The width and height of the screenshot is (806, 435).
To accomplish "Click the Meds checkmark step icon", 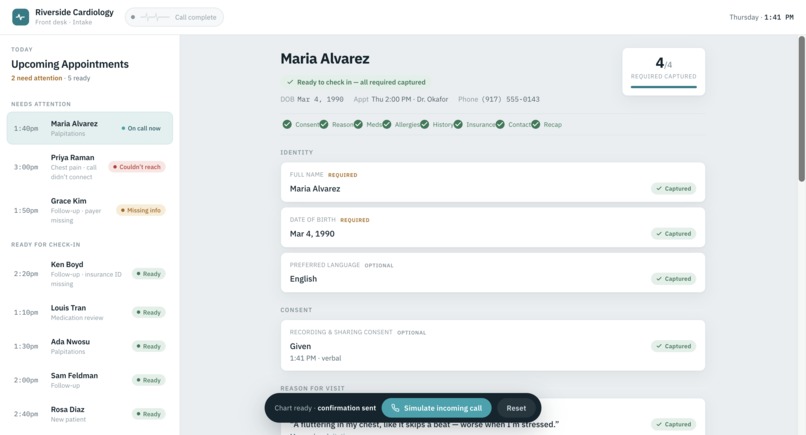I will point(358,124).
